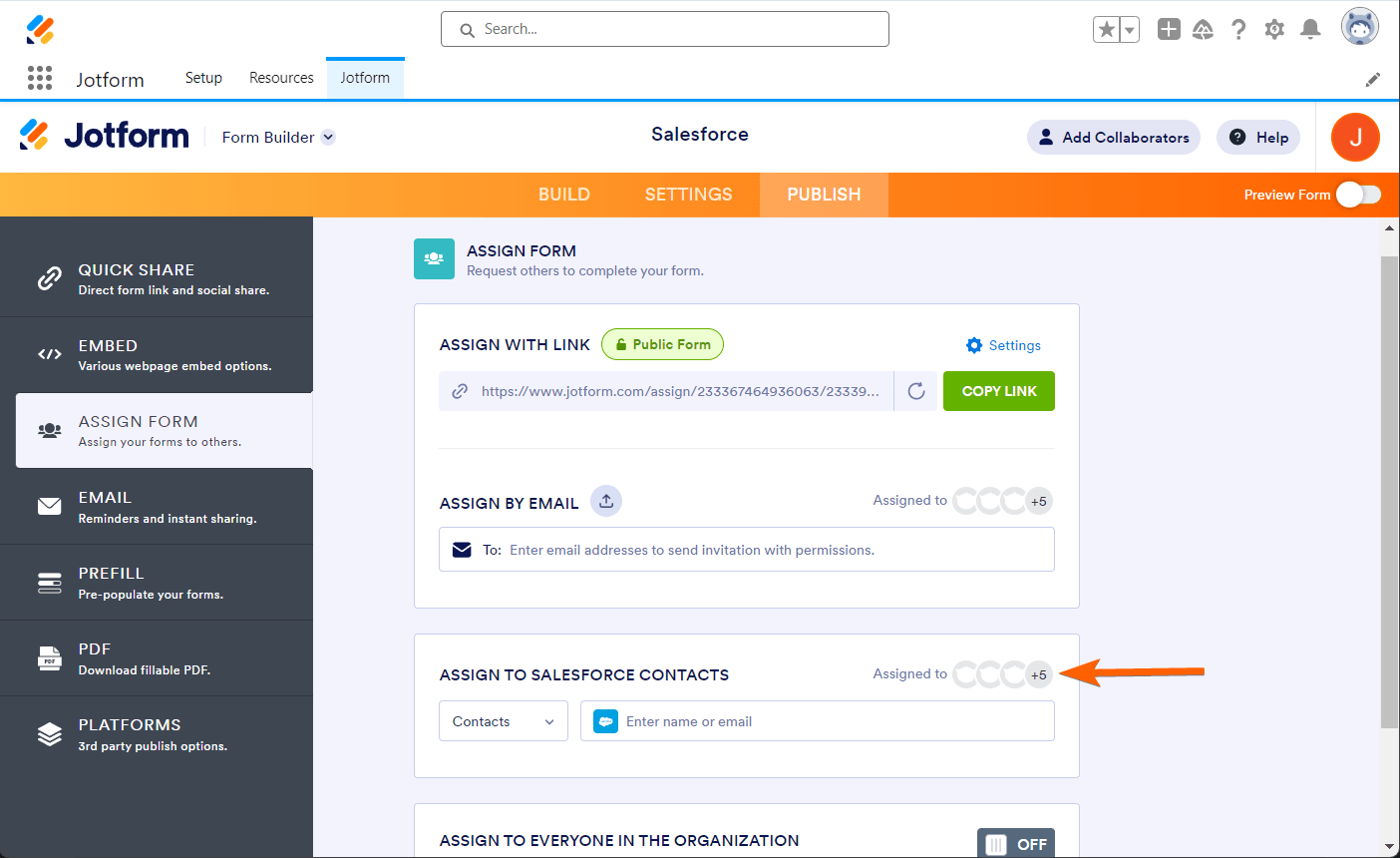The width and height of the screenshot is (1400, 858).
Task: Open Prefill sidebar option
Action: [x=157, y=583]
